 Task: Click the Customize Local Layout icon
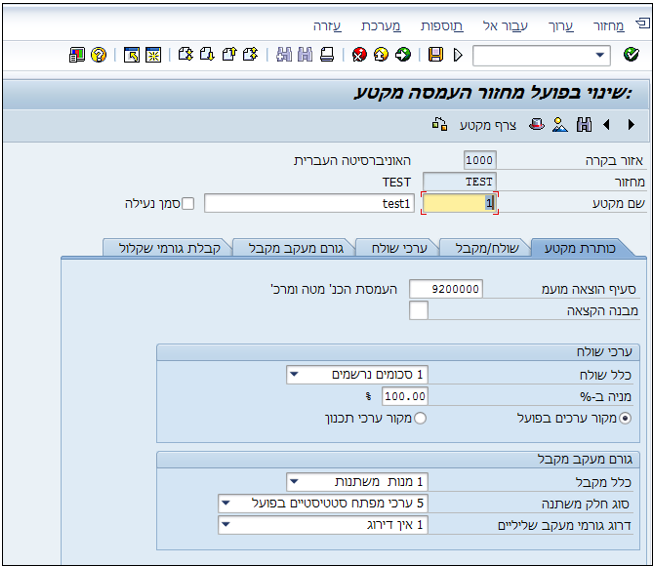click(x=77, y=54)
